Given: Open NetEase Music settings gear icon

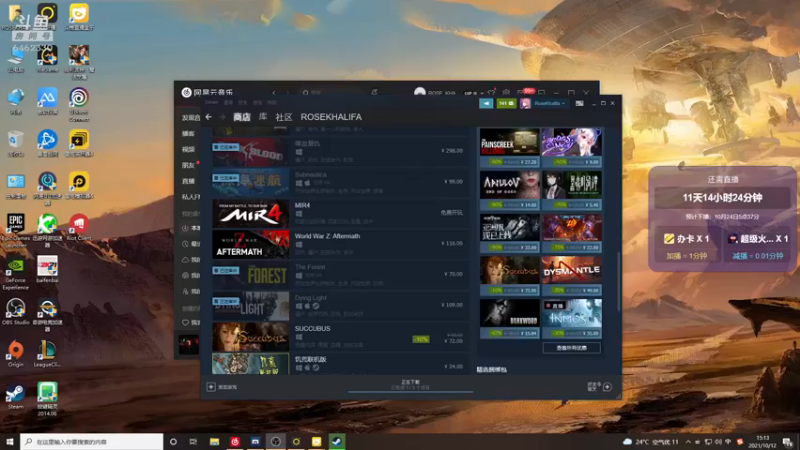Looking at the screenshot, I should [x=506, y=92].
